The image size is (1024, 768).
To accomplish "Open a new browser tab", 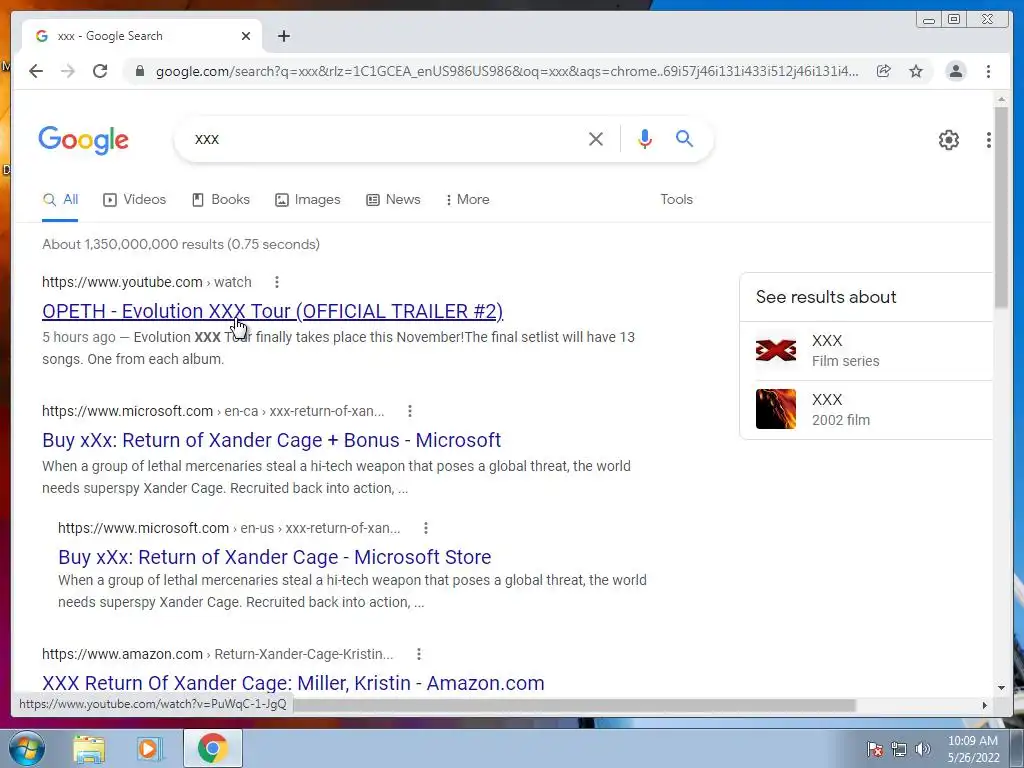I will click(x=283, y=36).
